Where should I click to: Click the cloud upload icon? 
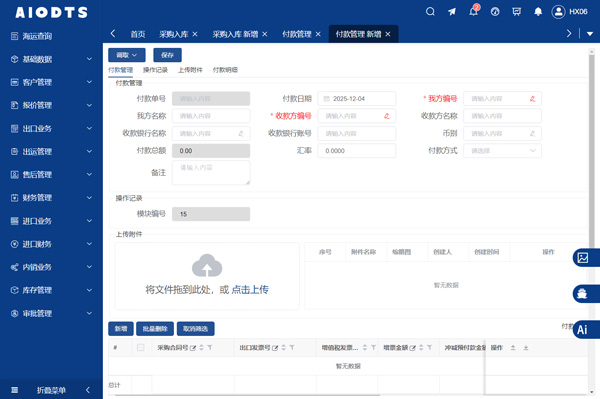[x=207, y=265]
